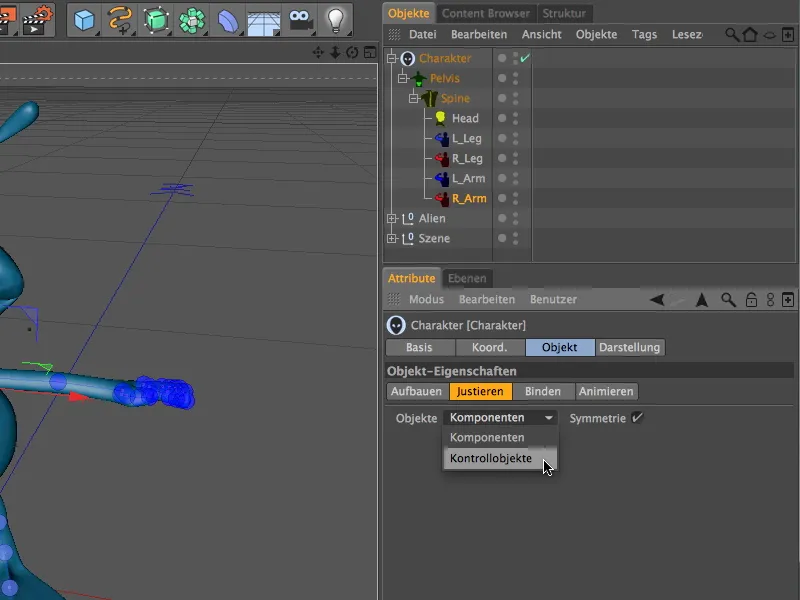Collapse the Pelvis tree node
800x600 pixels.
click(x=403, y=78)
